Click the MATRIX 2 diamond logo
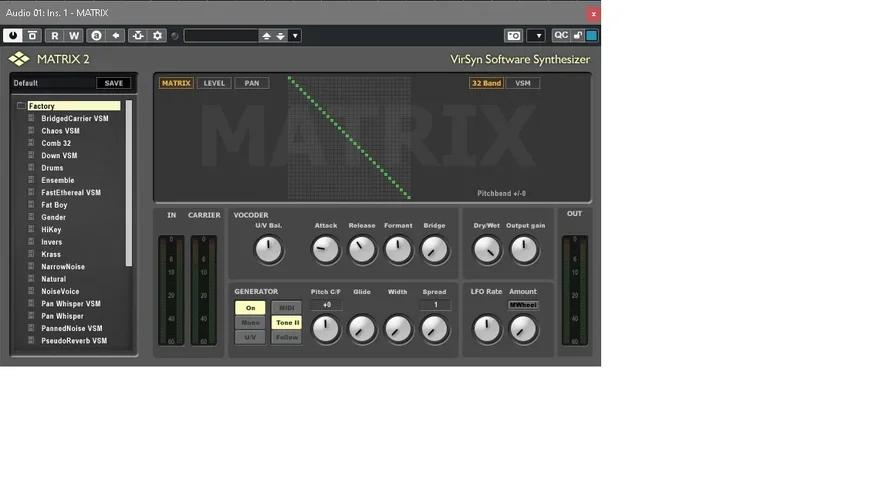This screenshot has height=500, width=889. (x=19, y=59)
